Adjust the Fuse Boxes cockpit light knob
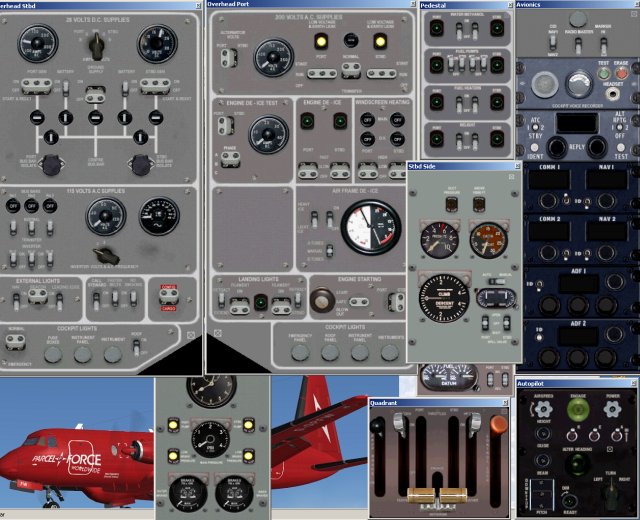The width and height of the screenshot is (640, 520). click(x=53, y=355)
